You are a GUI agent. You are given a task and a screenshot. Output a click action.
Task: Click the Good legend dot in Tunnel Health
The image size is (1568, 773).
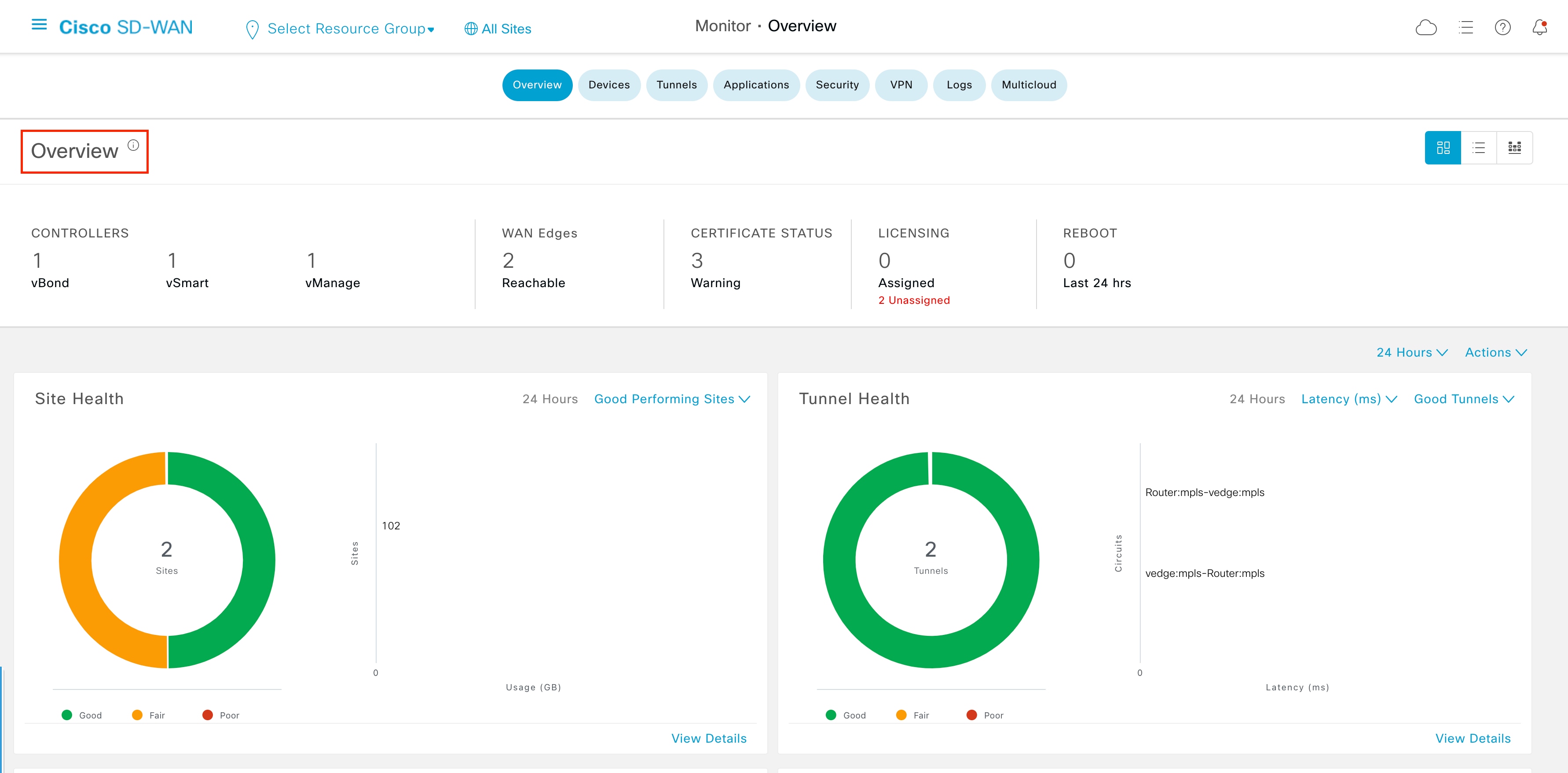831,715
